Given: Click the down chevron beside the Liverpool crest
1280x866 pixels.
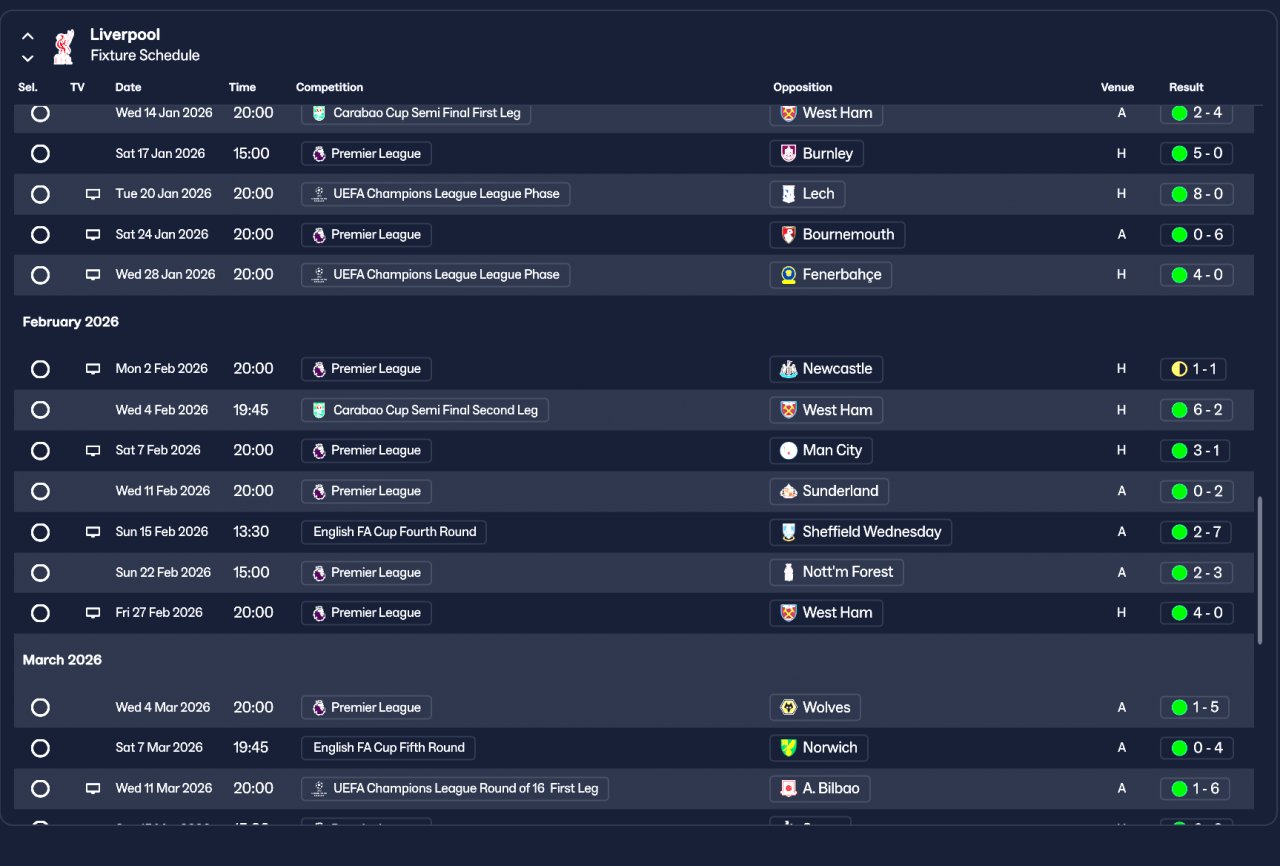Looking at the screenshot, I should (28, 58).
